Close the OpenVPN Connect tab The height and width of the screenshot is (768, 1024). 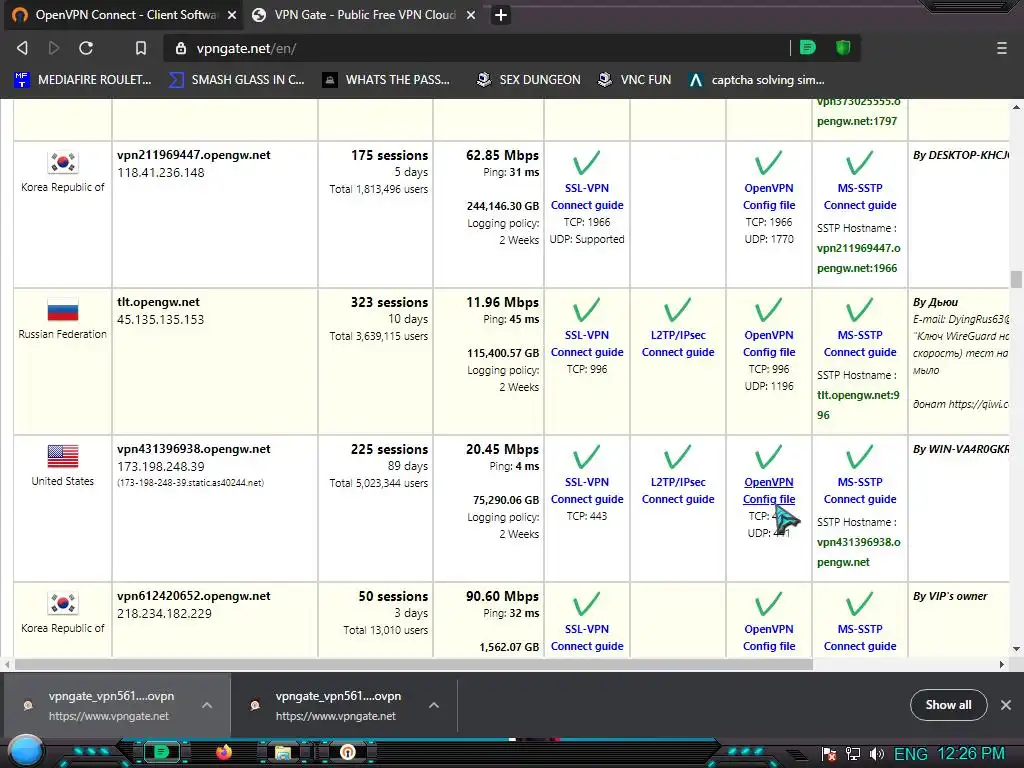232,15
